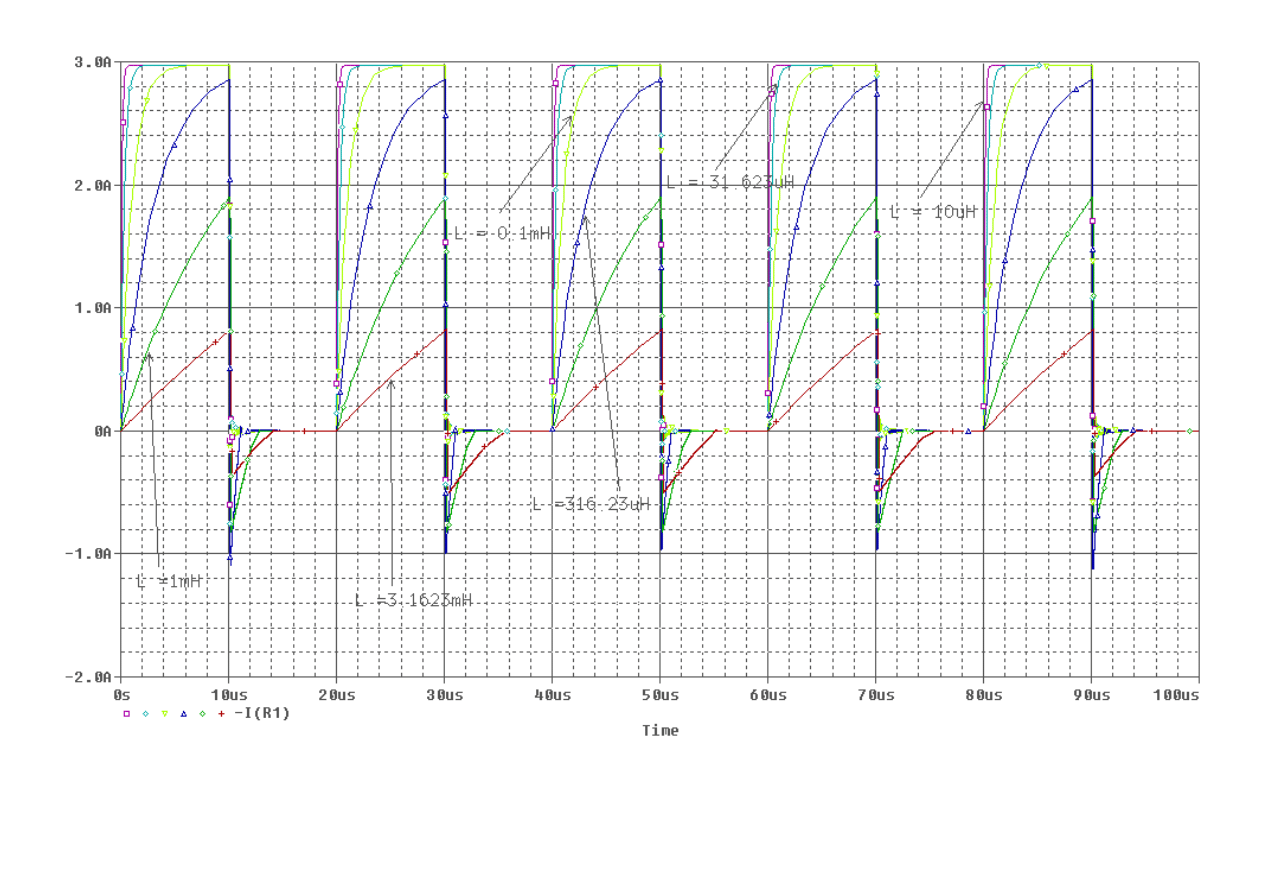The image size is (1263, 893).
Task: Click the L = 0.1mH text label
Action: pyautogui.click(x=502, y=233)
